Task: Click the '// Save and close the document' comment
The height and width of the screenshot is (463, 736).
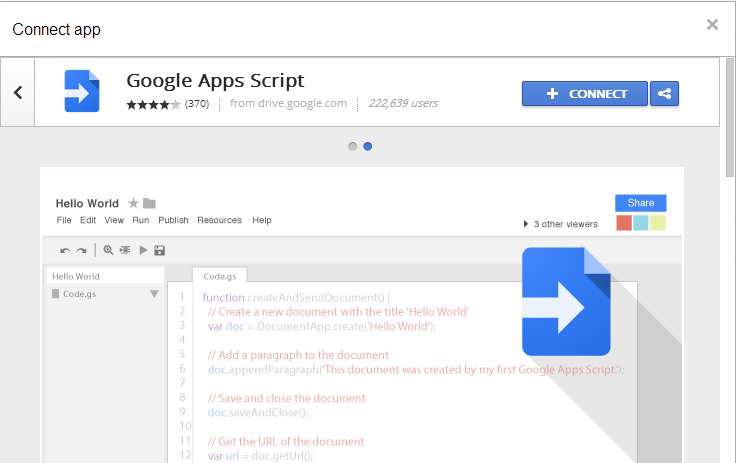Action: pyautogui.click(x=286, y=398)
